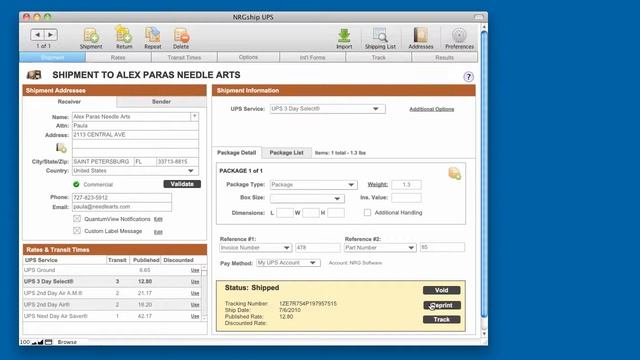The image size is (640, 360).
Task: Open Preferences from the toolbar
Action: click(x=459, y=38)
